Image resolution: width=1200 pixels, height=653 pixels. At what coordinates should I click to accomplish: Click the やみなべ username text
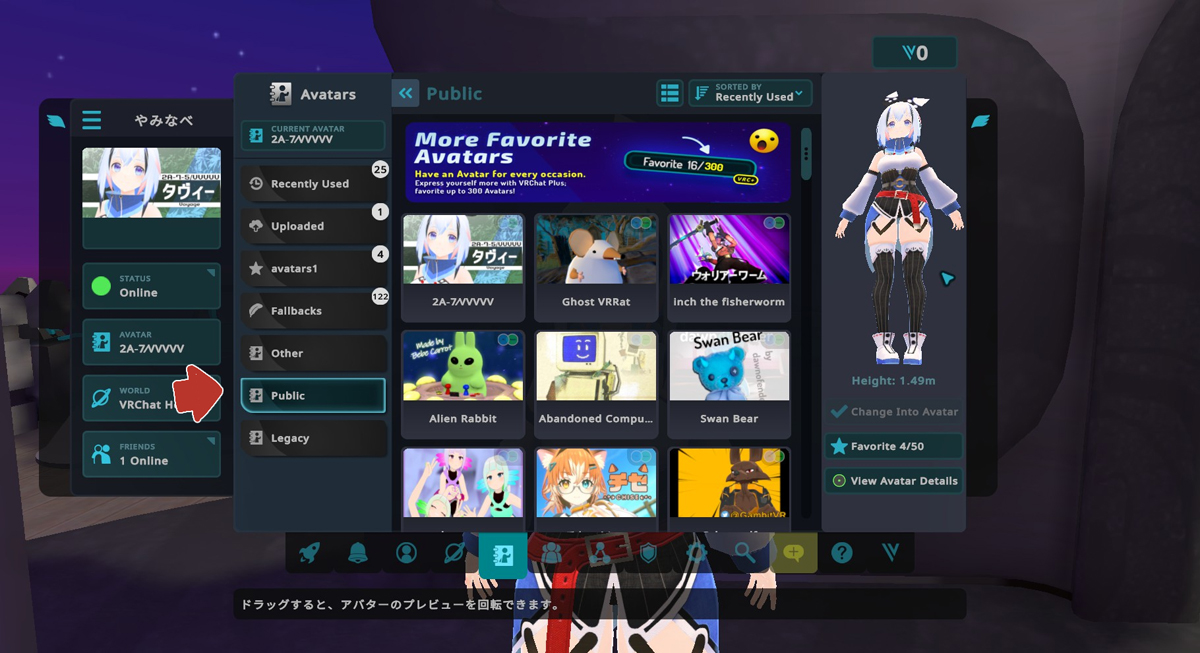point(164,120)
